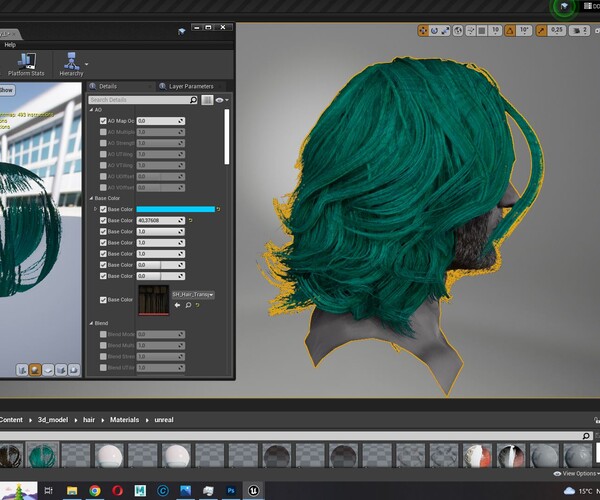Reset the cyan Base Color to default
Viewport: 600px width, 500px height.
(x=218, y=209)
